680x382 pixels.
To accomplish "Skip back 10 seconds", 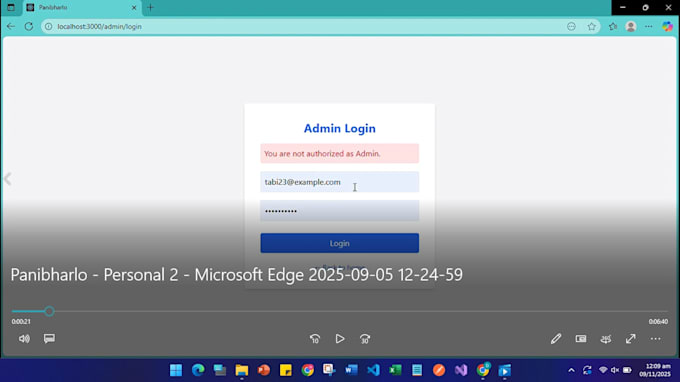I will pyautogui.click(x=315, y=339).
